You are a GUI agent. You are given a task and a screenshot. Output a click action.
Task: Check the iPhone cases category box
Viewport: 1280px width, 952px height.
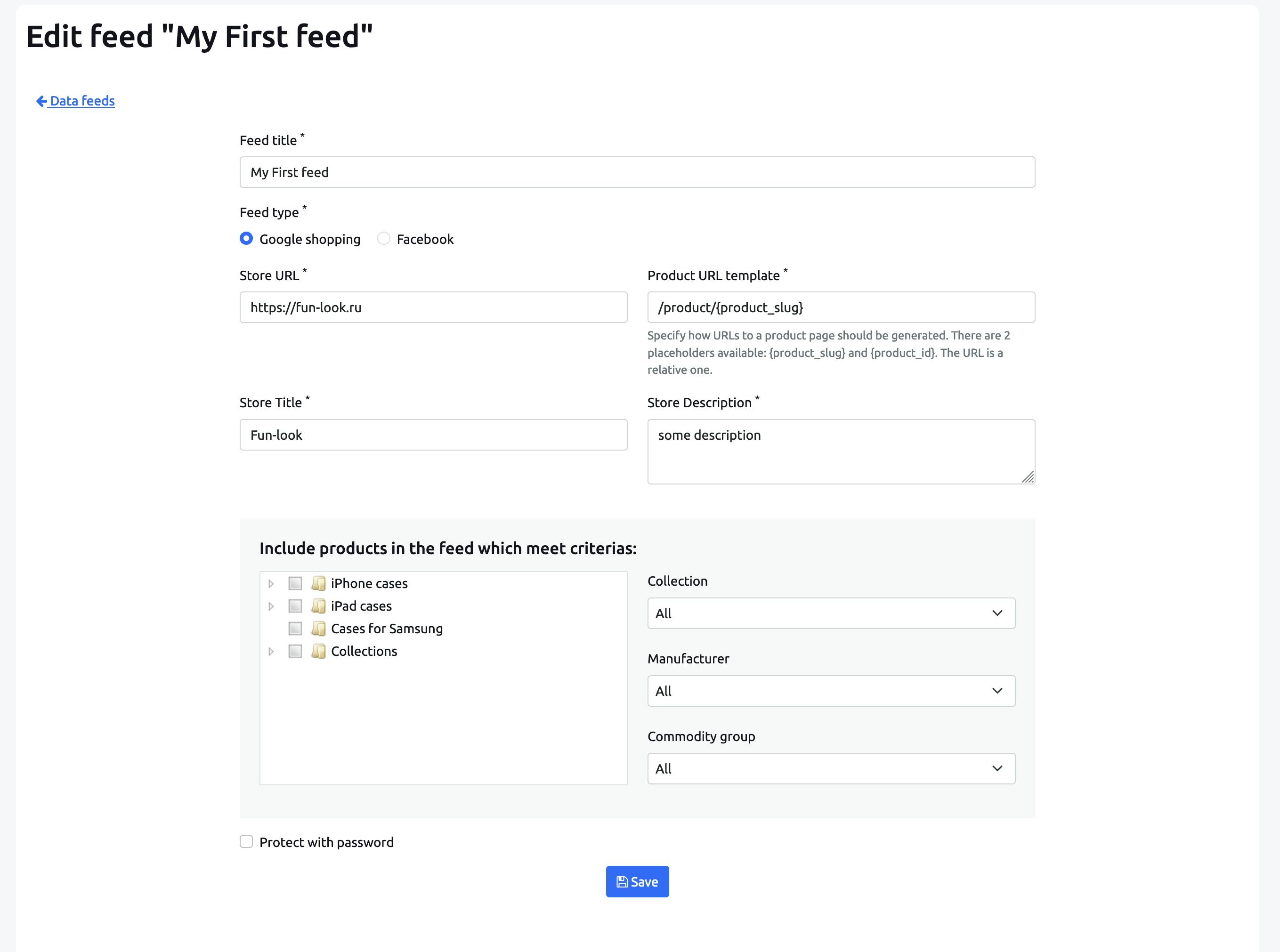tap(295, 583)
